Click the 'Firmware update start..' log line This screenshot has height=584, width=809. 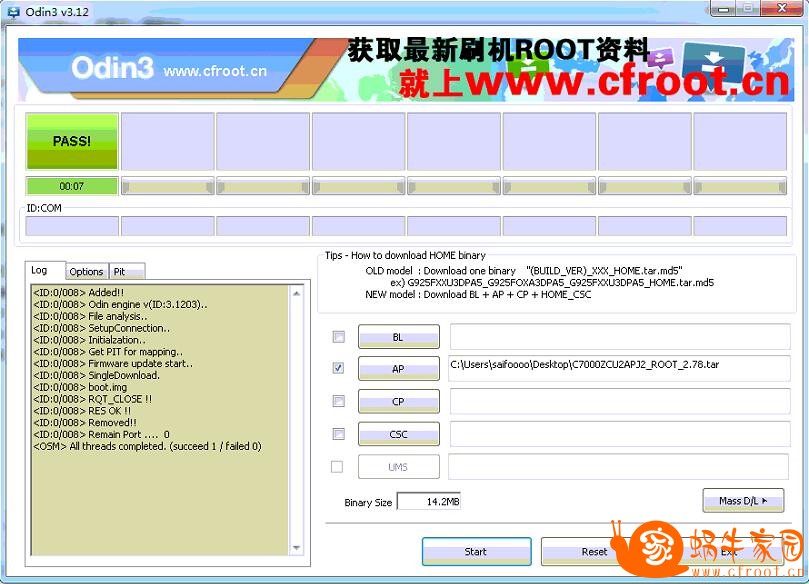(x=114, y=363)
